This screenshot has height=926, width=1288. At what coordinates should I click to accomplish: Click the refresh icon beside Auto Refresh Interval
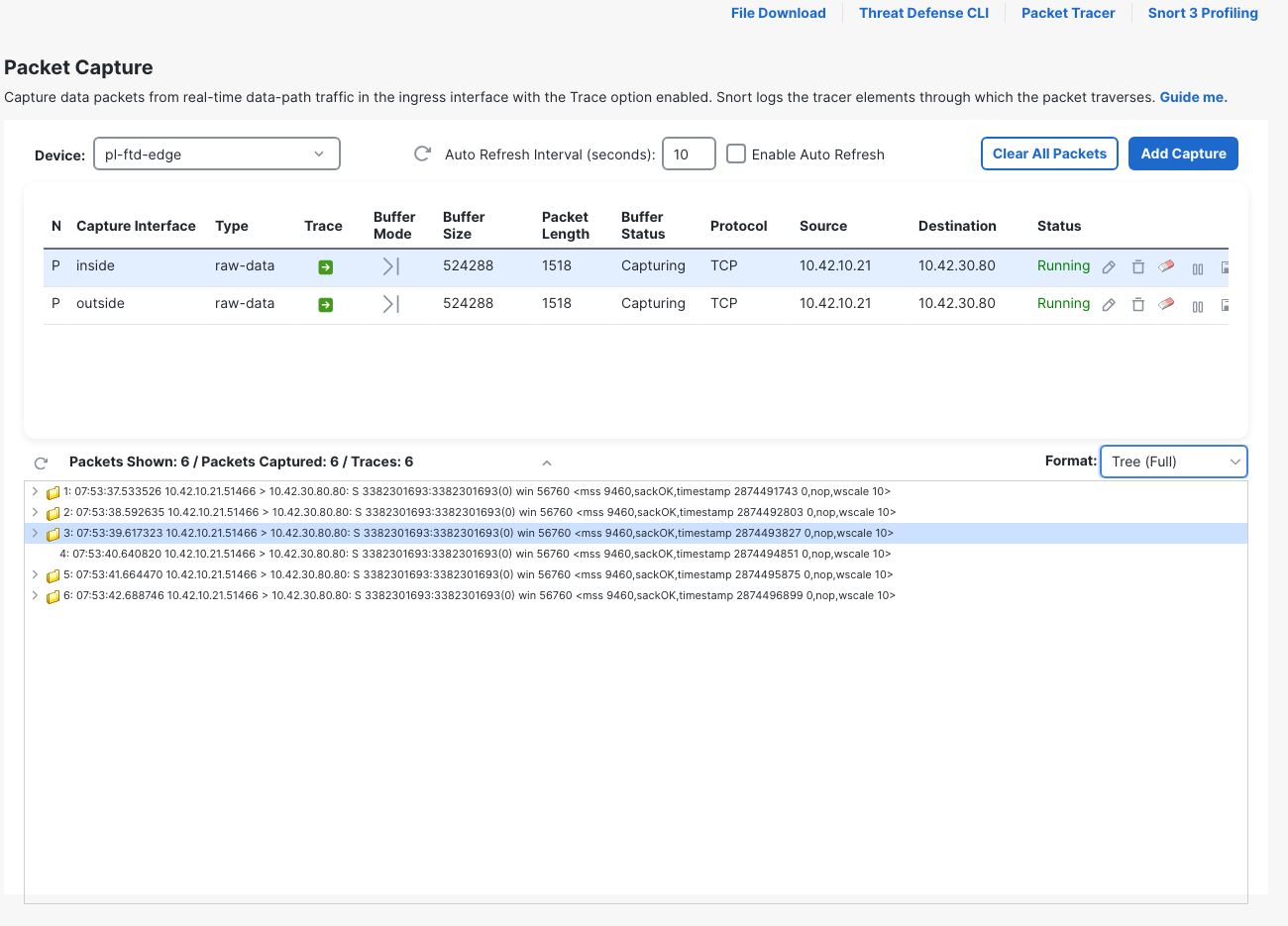[422, 154]
